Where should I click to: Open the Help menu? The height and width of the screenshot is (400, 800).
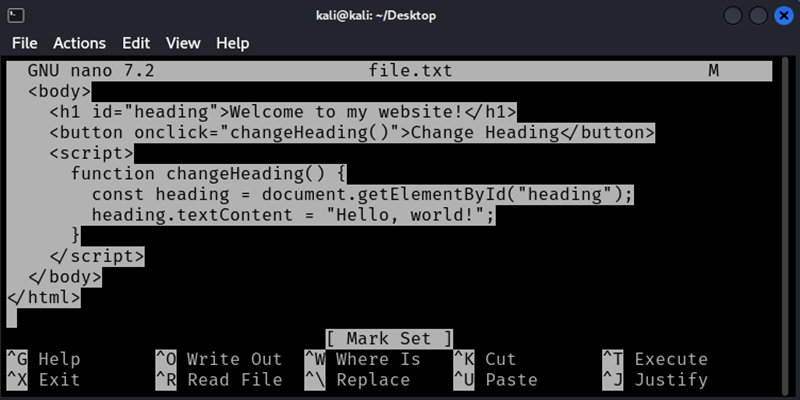click(x=233, y=43)
